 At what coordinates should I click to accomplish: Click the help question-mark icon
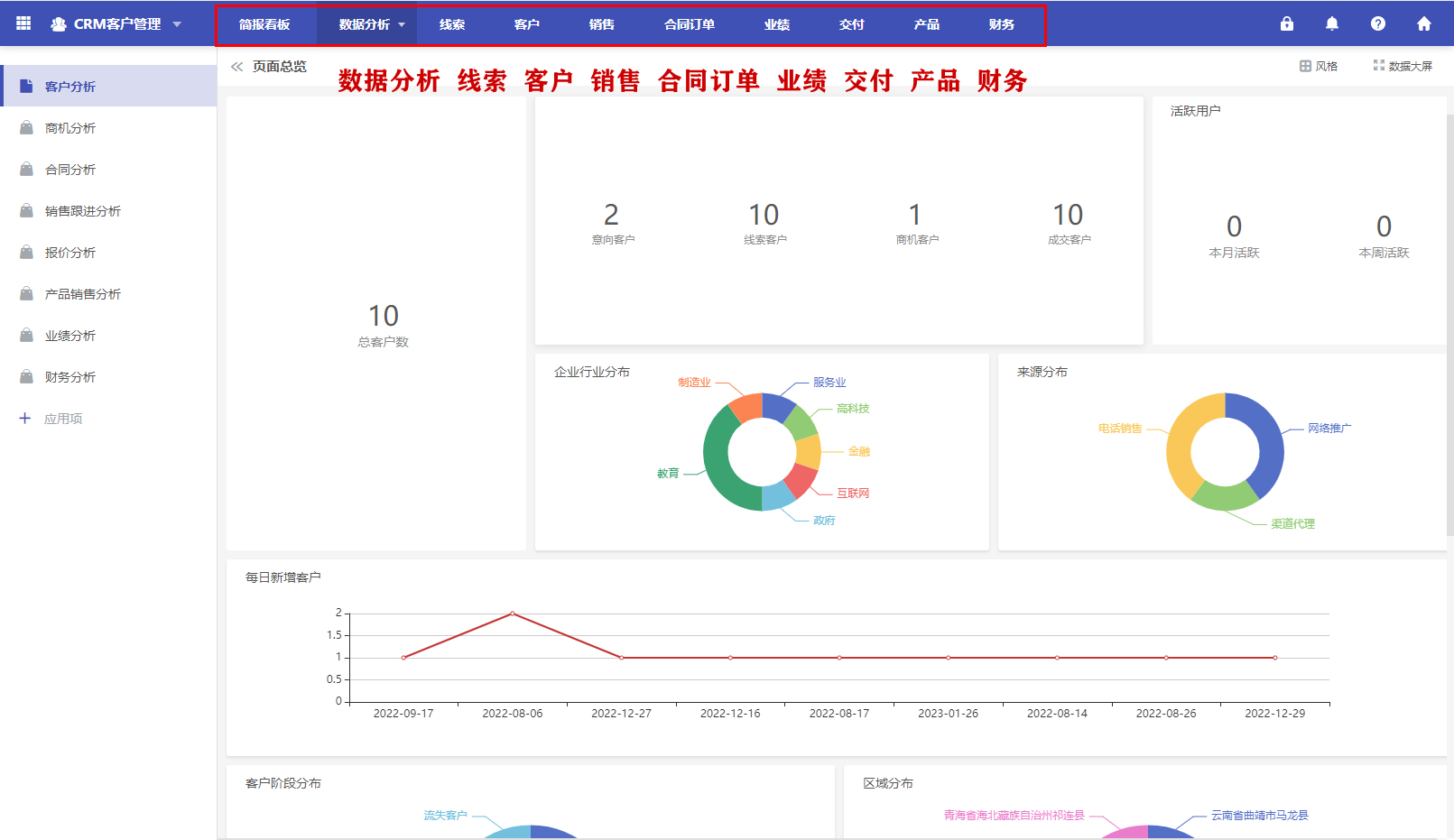pyautogui.click(x=1378, y=23)
